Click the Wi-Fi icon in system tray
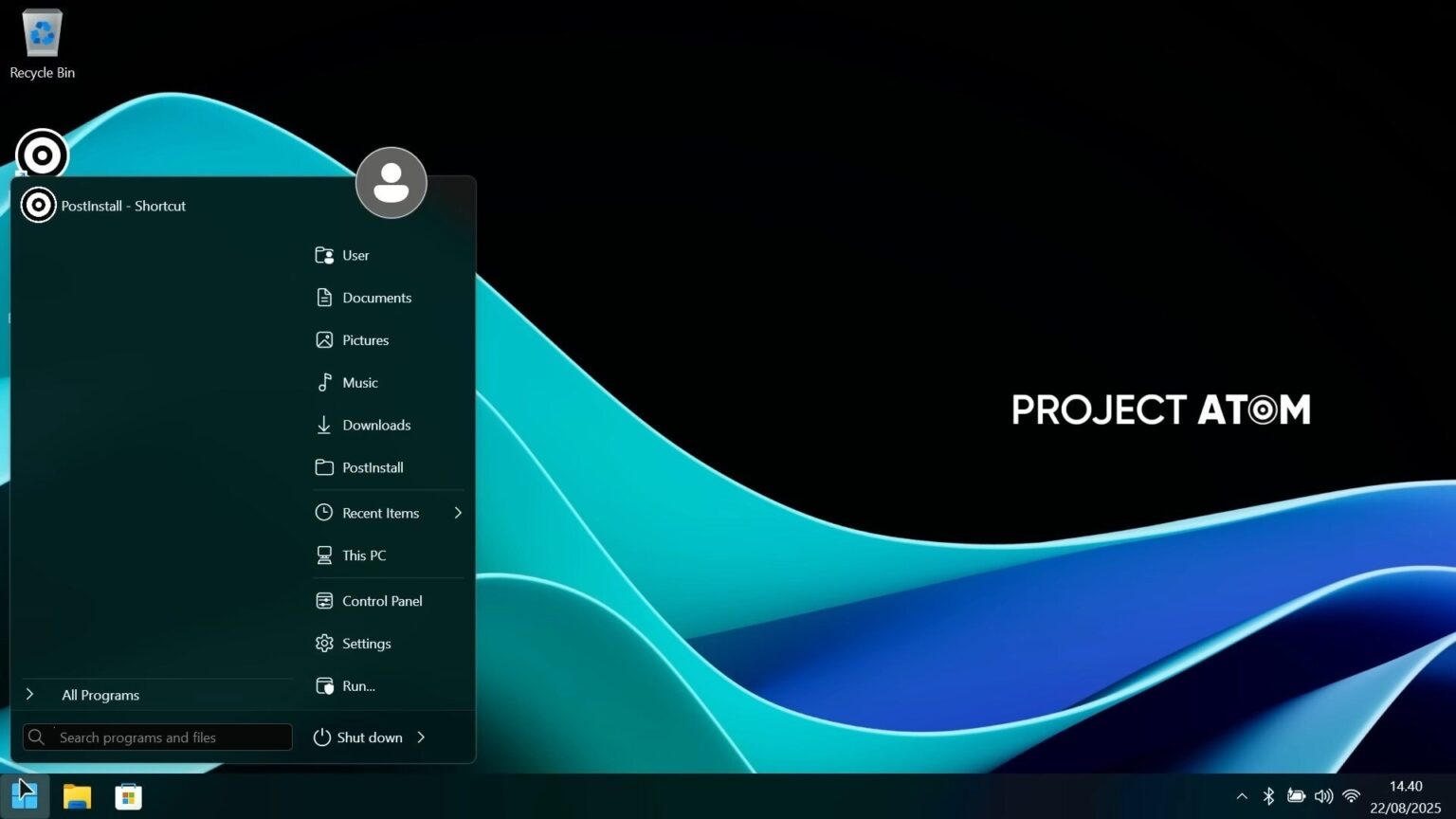Viewport: 1456px width, 819px height. click(x=1351, y=796)
